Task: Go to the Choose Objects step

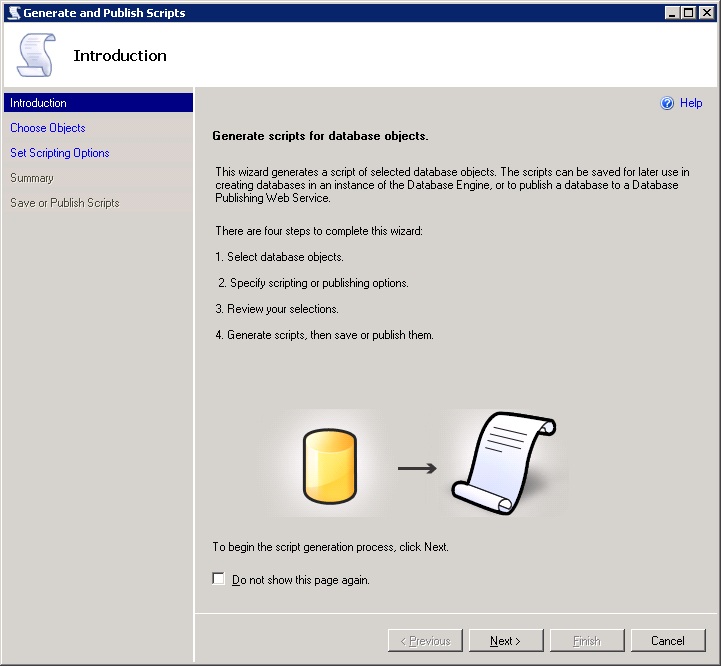Action: coord(48,128)
